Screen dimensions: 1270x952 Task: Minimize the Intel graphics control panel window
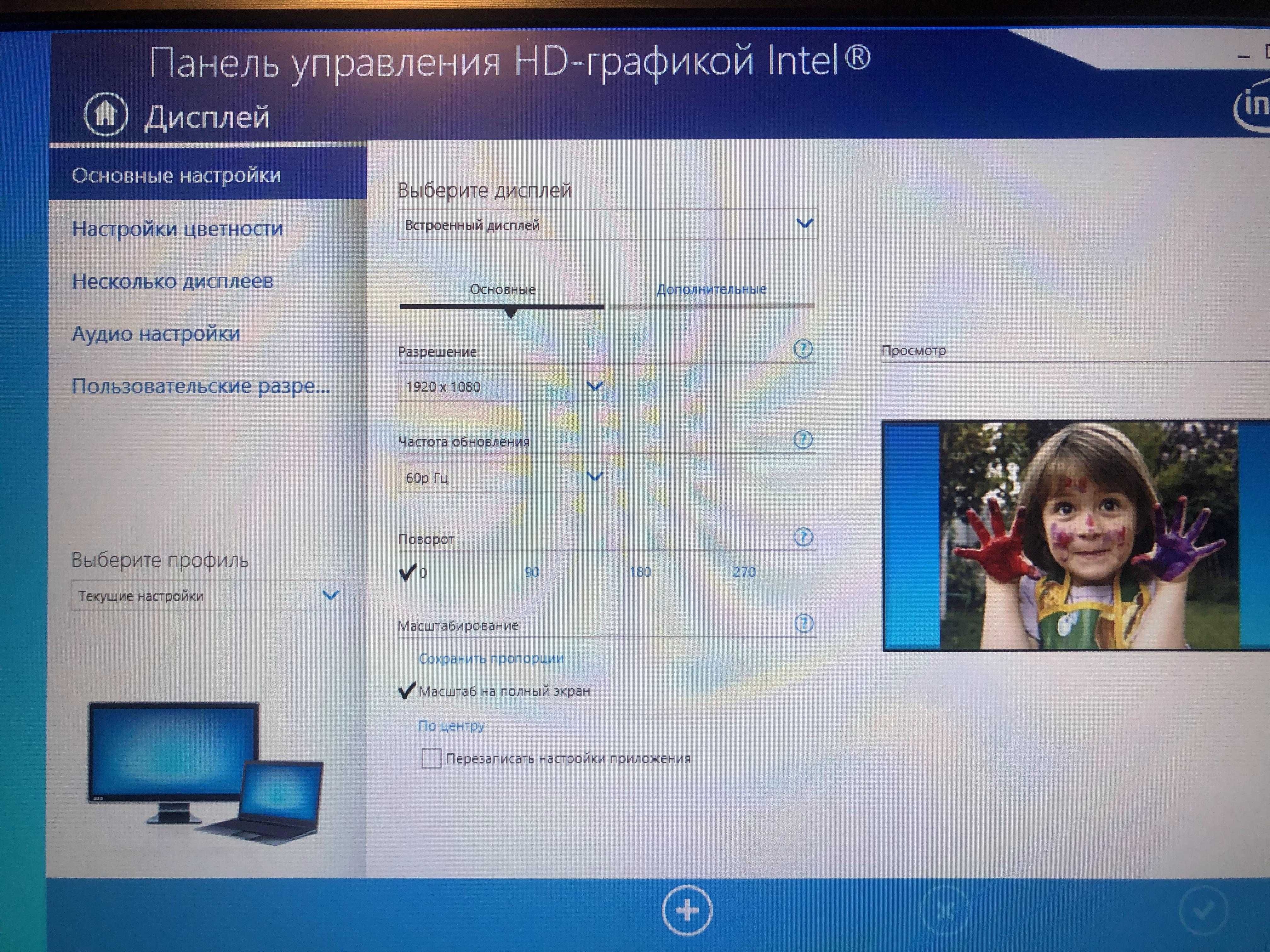(x=1244, y=57)
